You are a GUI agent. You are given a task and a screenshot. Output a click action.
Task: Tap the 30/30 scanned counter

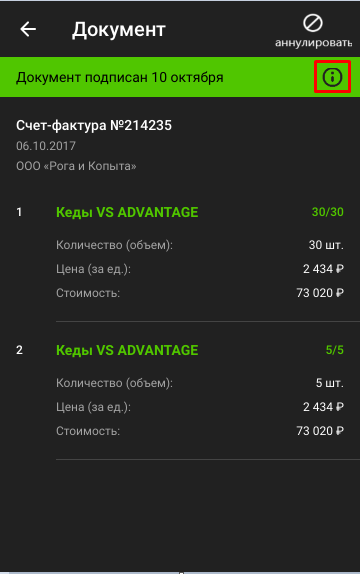pyautogui.click(x=327, y=212)
